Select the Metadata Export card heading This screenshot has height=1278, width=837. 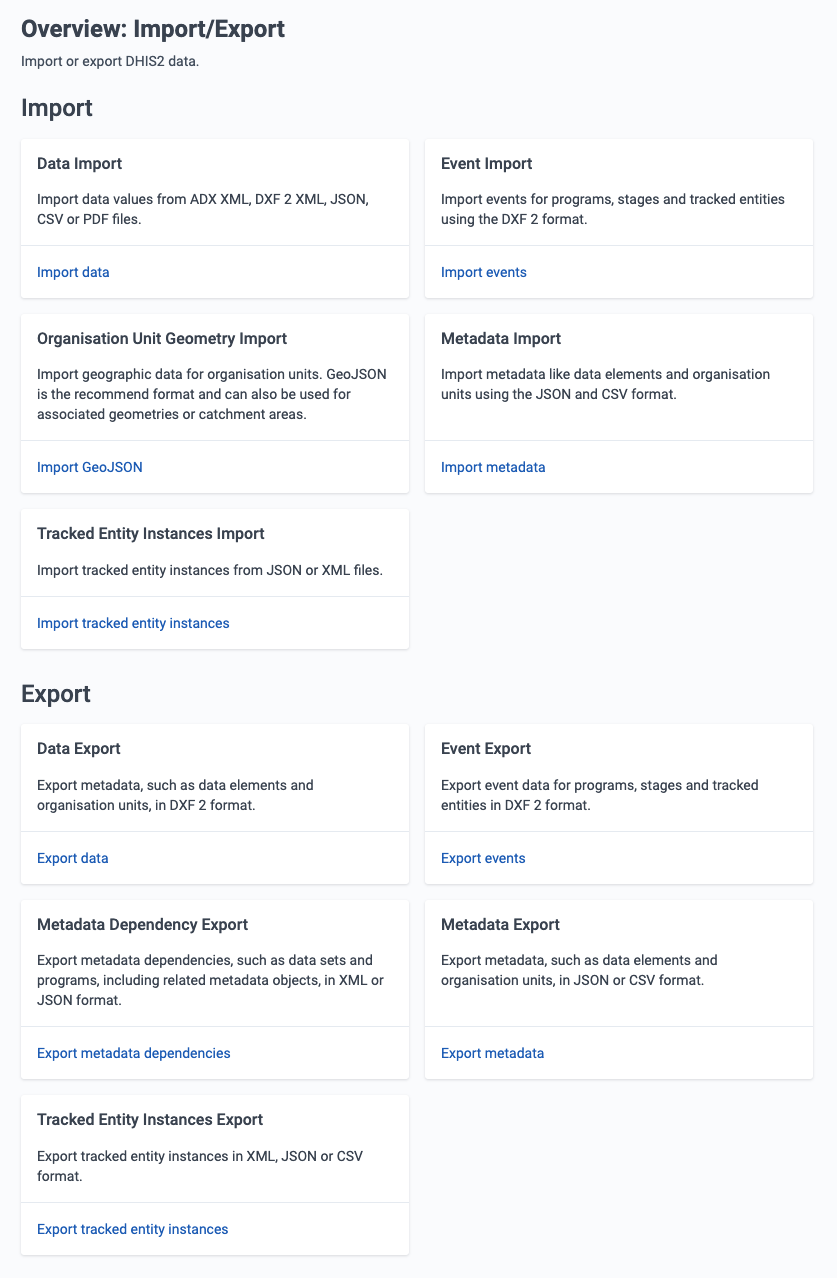501,924
